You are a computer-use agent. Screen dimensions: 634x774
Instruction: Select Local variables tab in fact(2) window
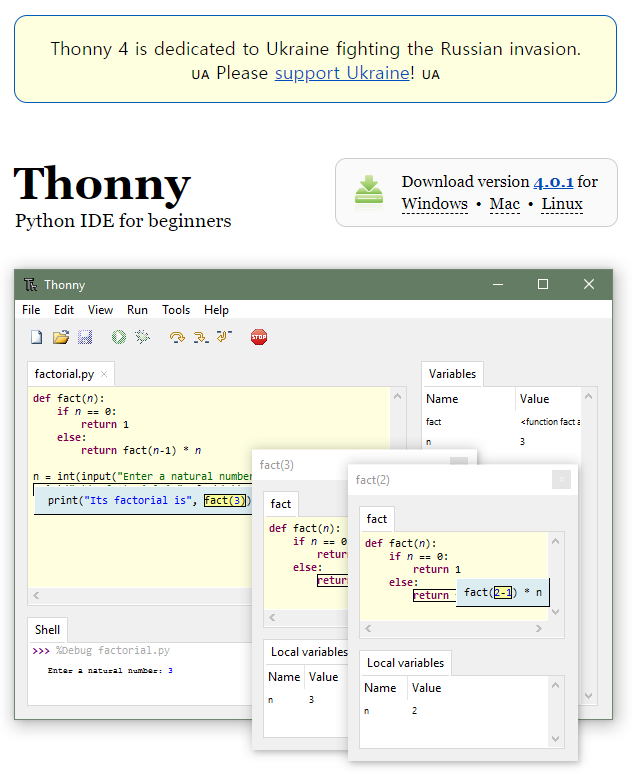(x=405, y=663)
